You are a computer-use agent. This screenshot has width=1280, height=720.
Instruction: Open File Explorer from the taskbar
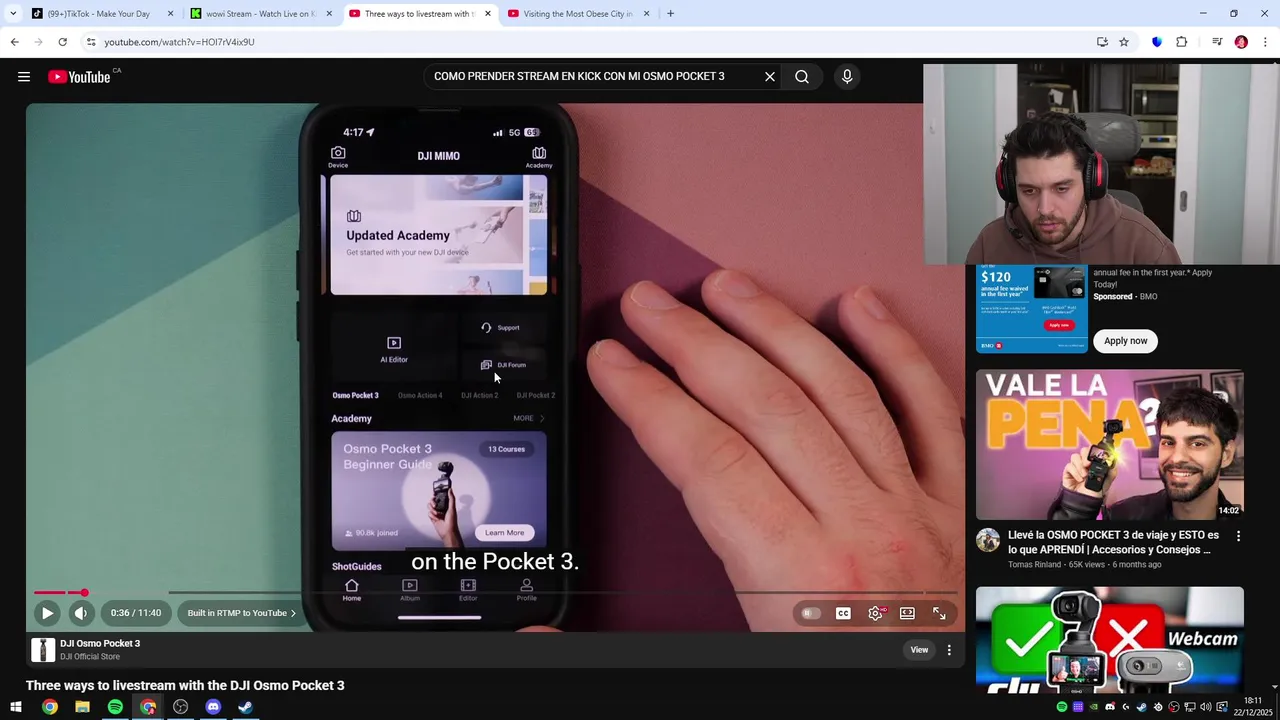pos(82,707)
